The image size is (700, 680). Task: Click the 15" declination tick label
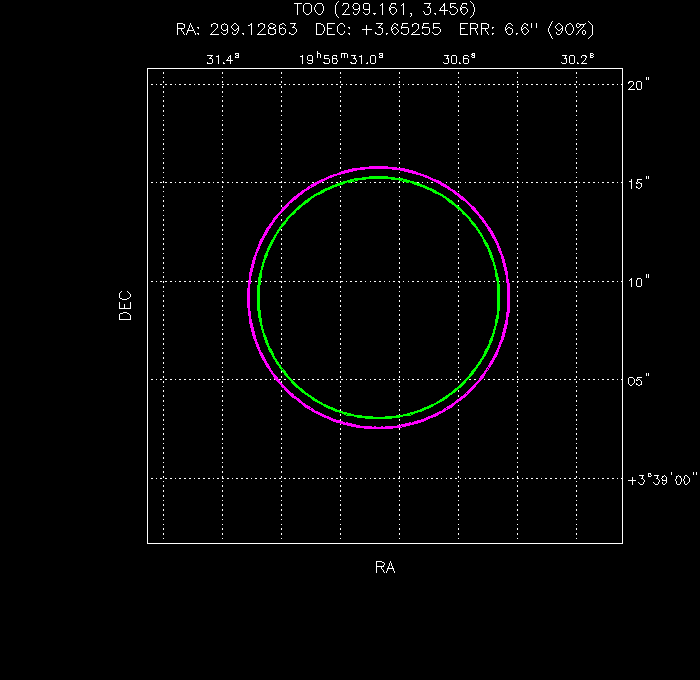point(639,183)
